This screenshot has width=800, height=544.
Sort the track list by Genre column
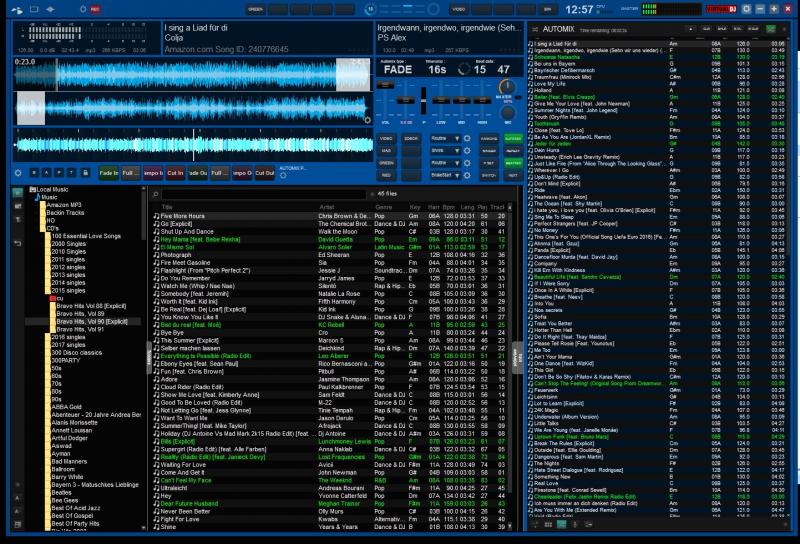385,207
